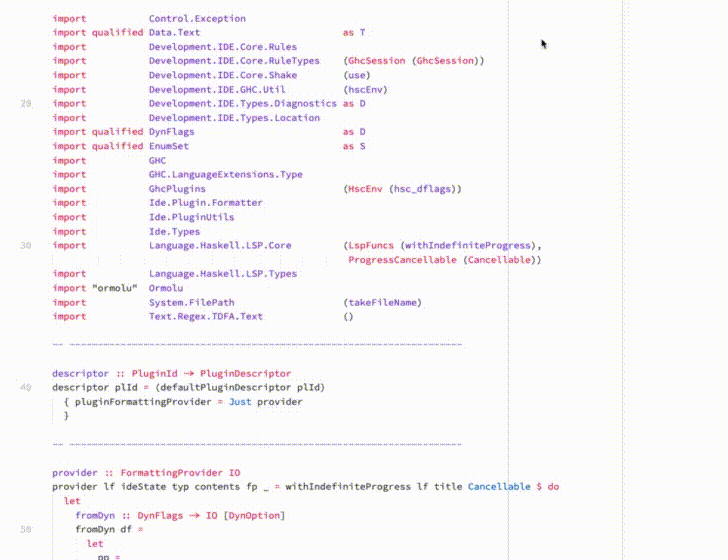Click line number 20 in the gutter
The height and width of the screenshot is (560, 728).
(x=26, y=104)
